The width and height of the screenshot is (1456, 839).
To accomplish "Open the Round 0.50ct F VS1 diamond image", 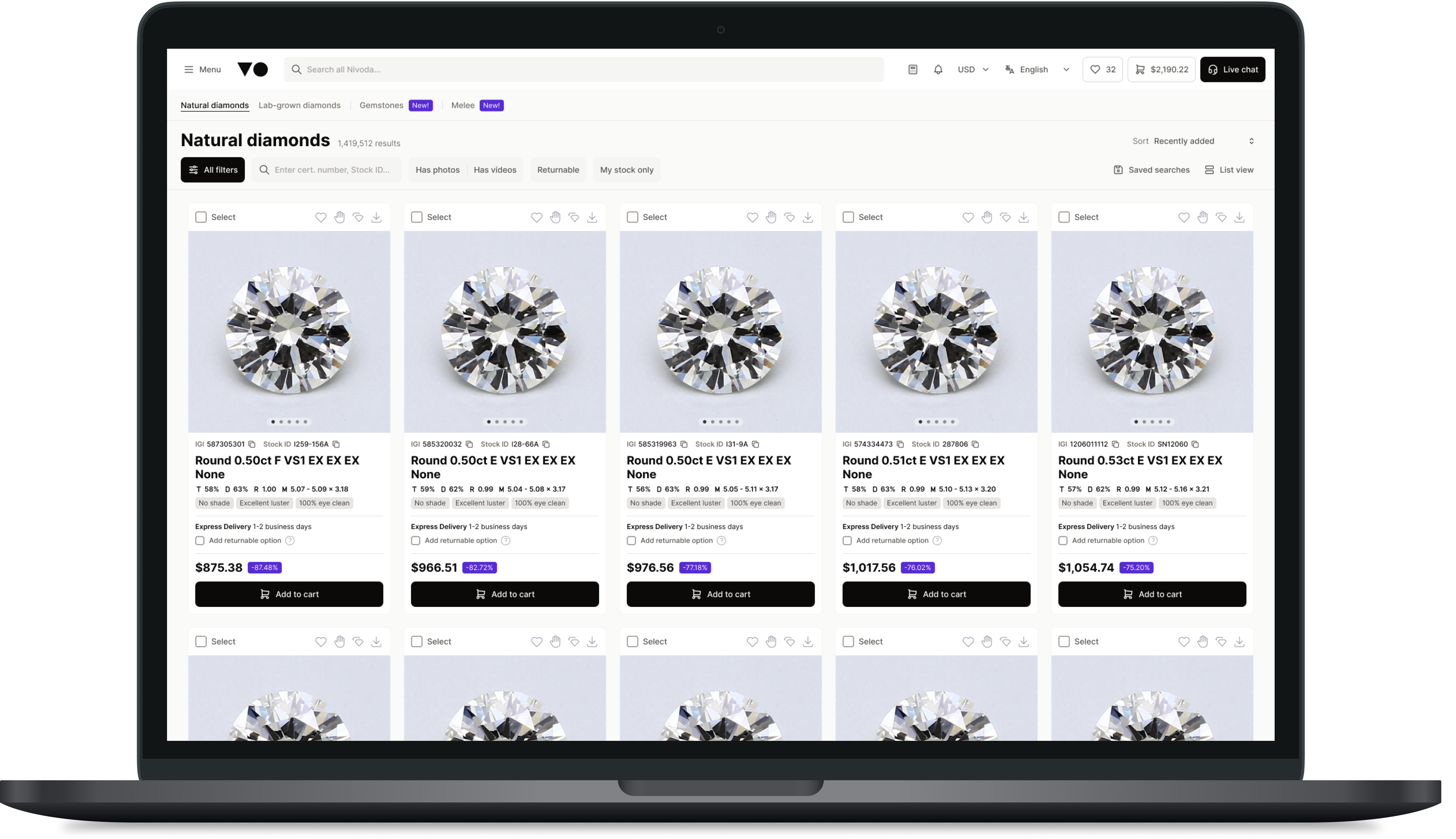I will tap(289, 332).
